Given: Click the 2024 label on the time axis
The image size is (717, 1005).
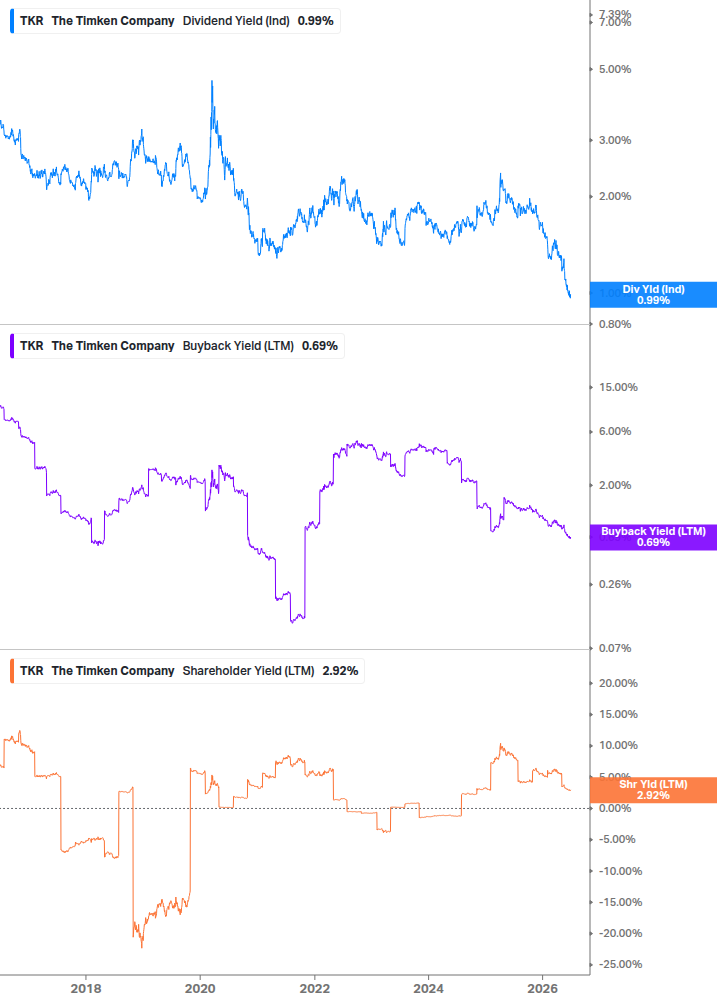Looking at the screenshot, I should click(x=429, y=988).
